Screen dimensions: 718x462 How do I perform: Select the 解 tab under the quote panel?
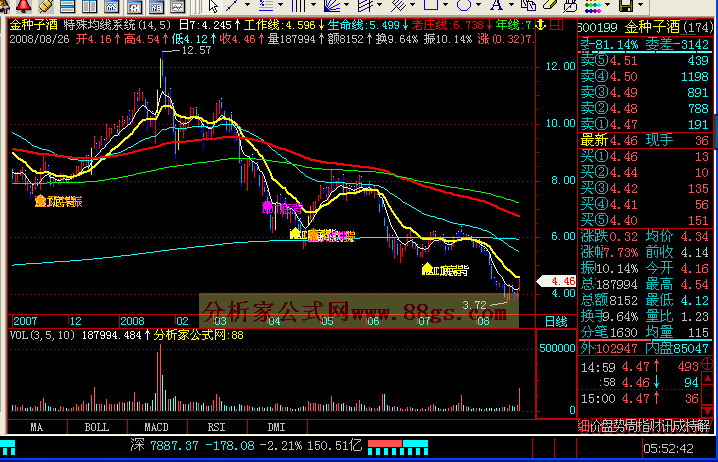coord(705,426)
